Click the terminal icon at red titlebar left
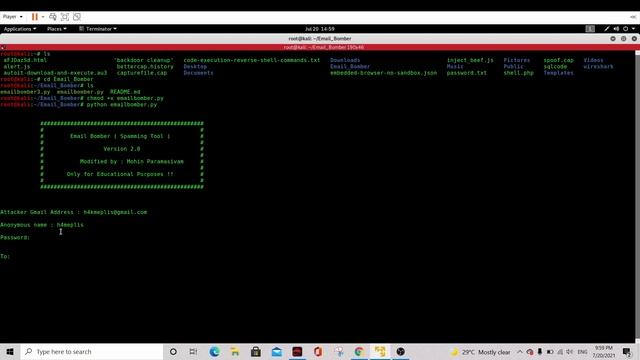 coord(3,47)
